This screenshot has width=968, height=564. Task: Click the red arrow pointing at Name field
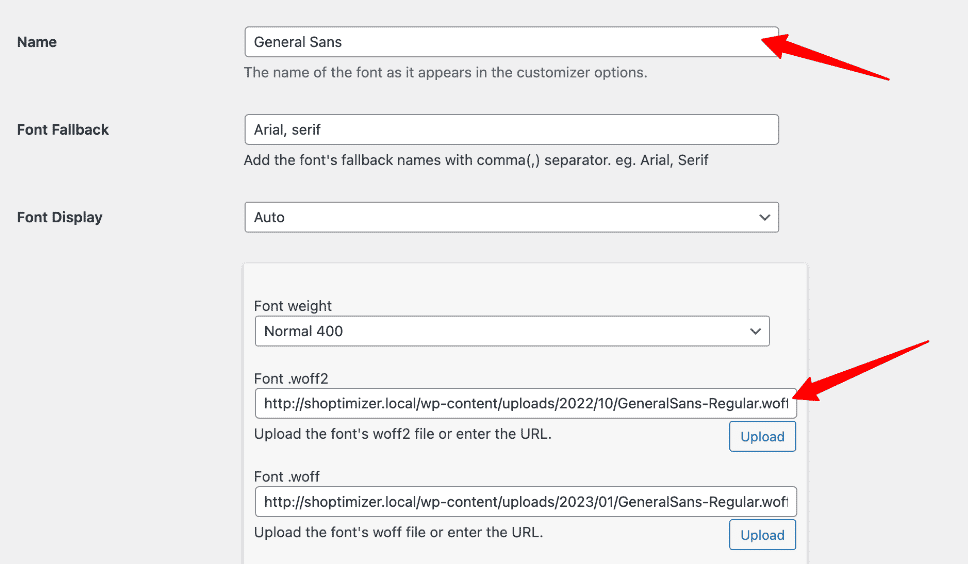click(824, 57)
